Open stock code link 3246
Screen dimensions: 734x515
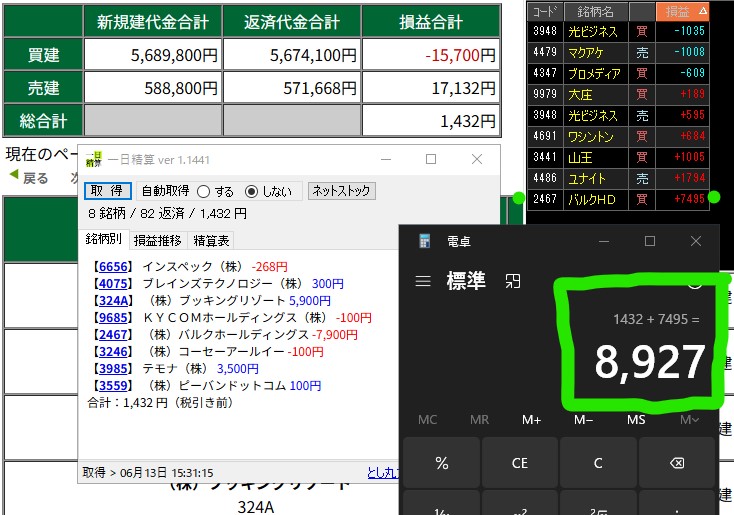113,351
